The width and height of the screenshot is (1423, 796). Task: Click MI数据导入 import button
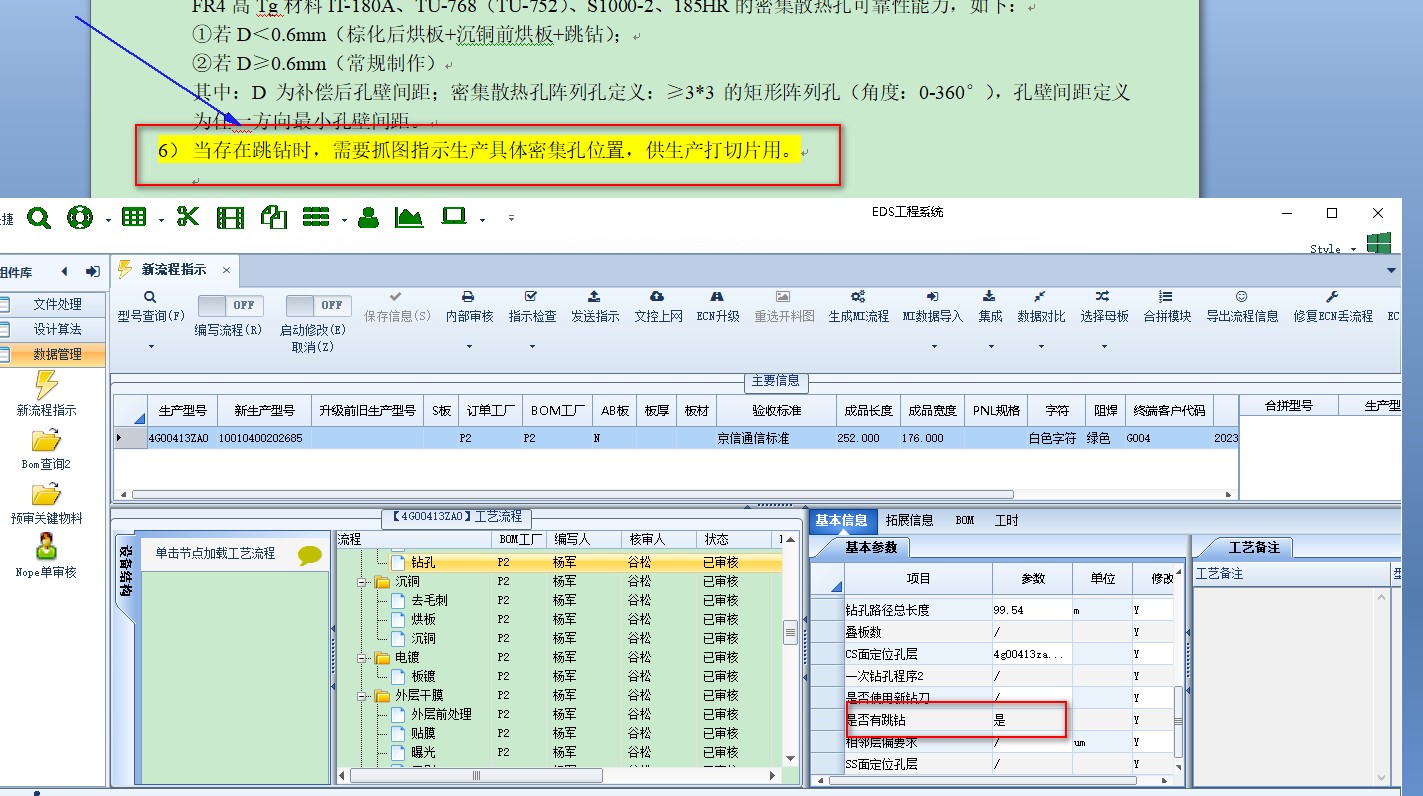[x=933, y=307]
